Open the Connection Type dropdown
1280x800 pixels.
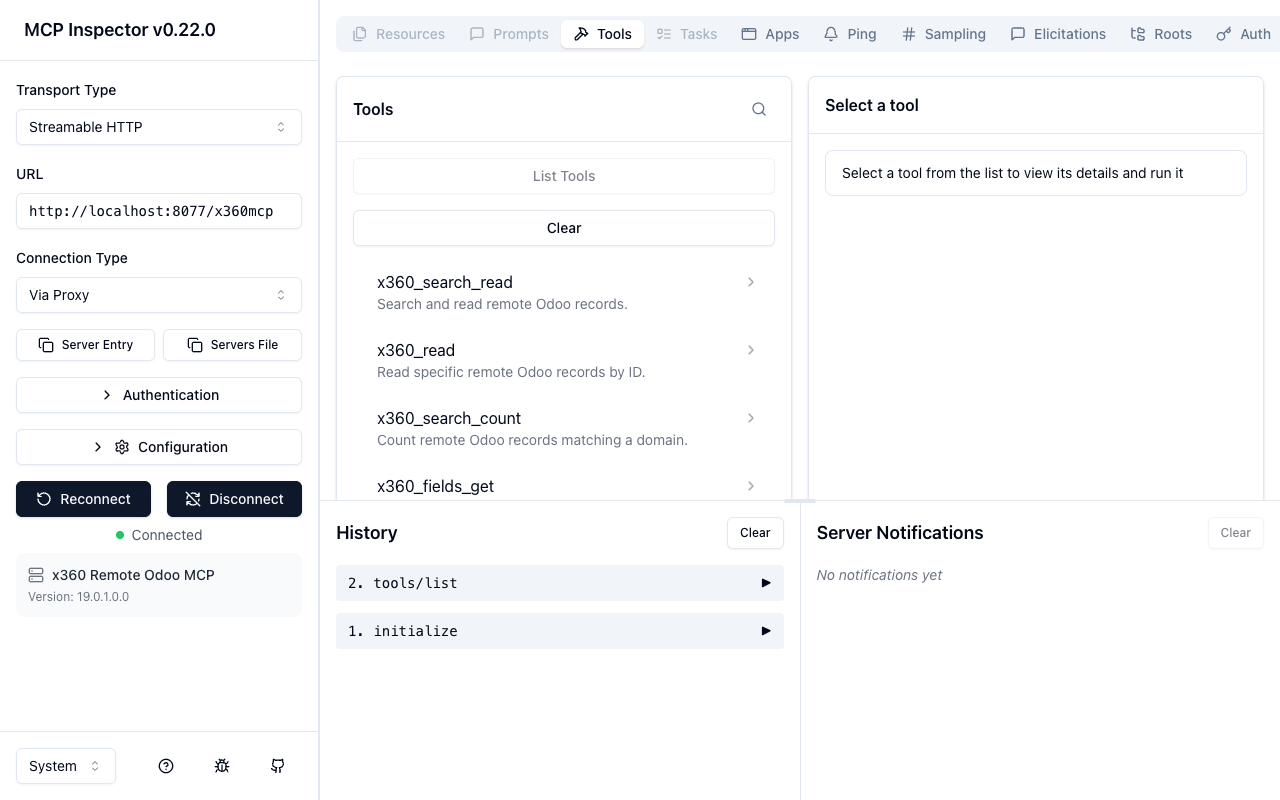click(x=159, y=295)
